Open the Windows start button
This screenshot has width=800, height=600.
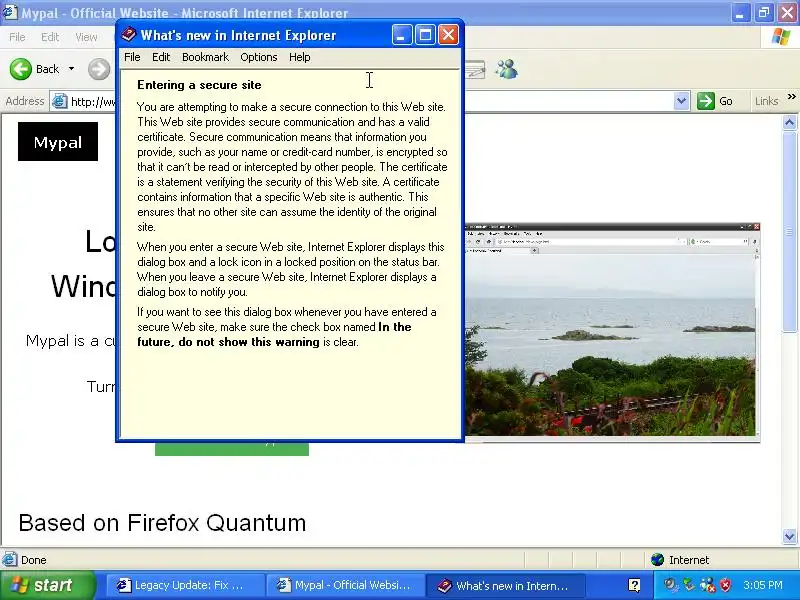tap(47, 585)
